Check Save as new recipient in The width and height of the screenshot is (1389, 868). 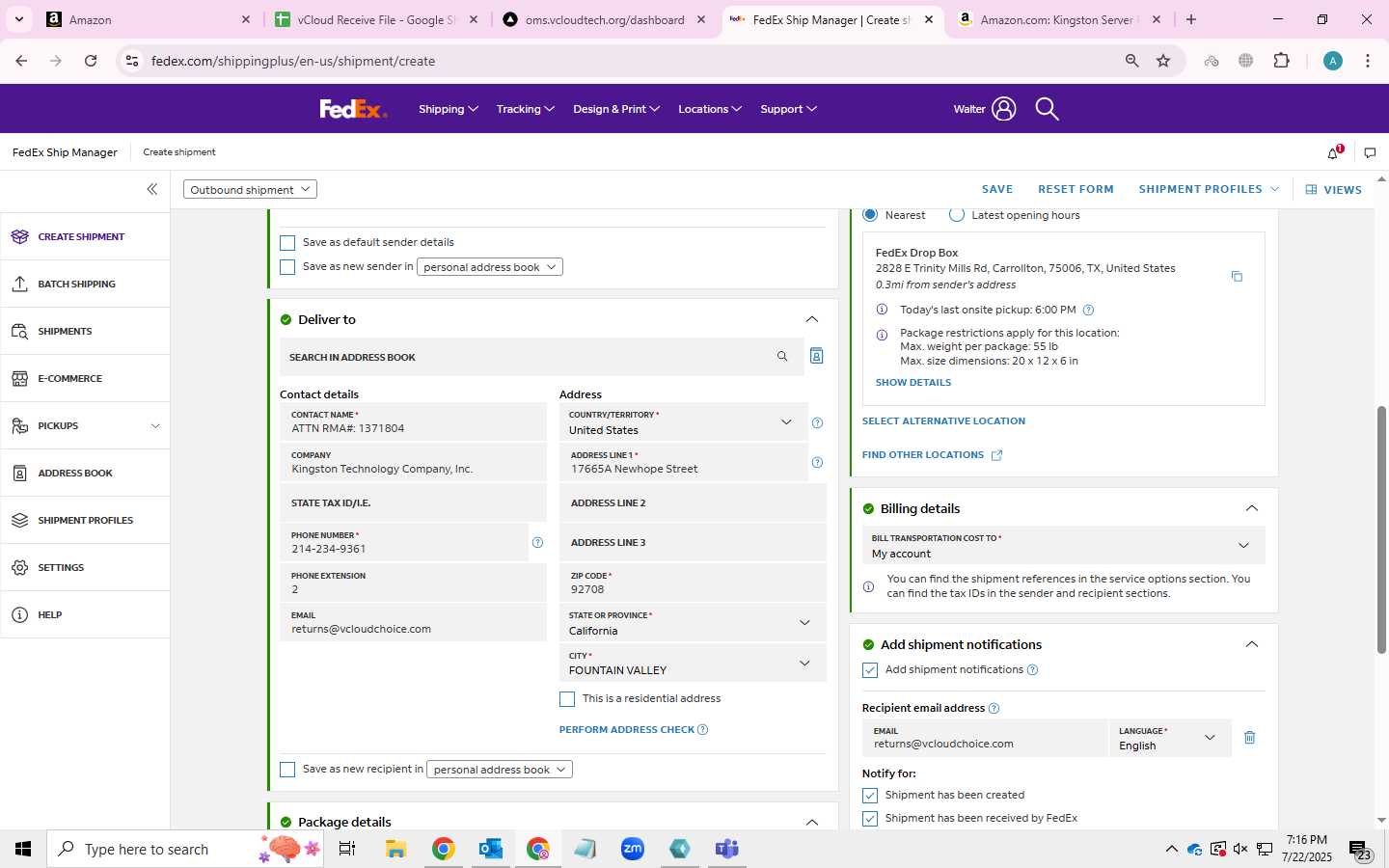click(x=287, y=770)
